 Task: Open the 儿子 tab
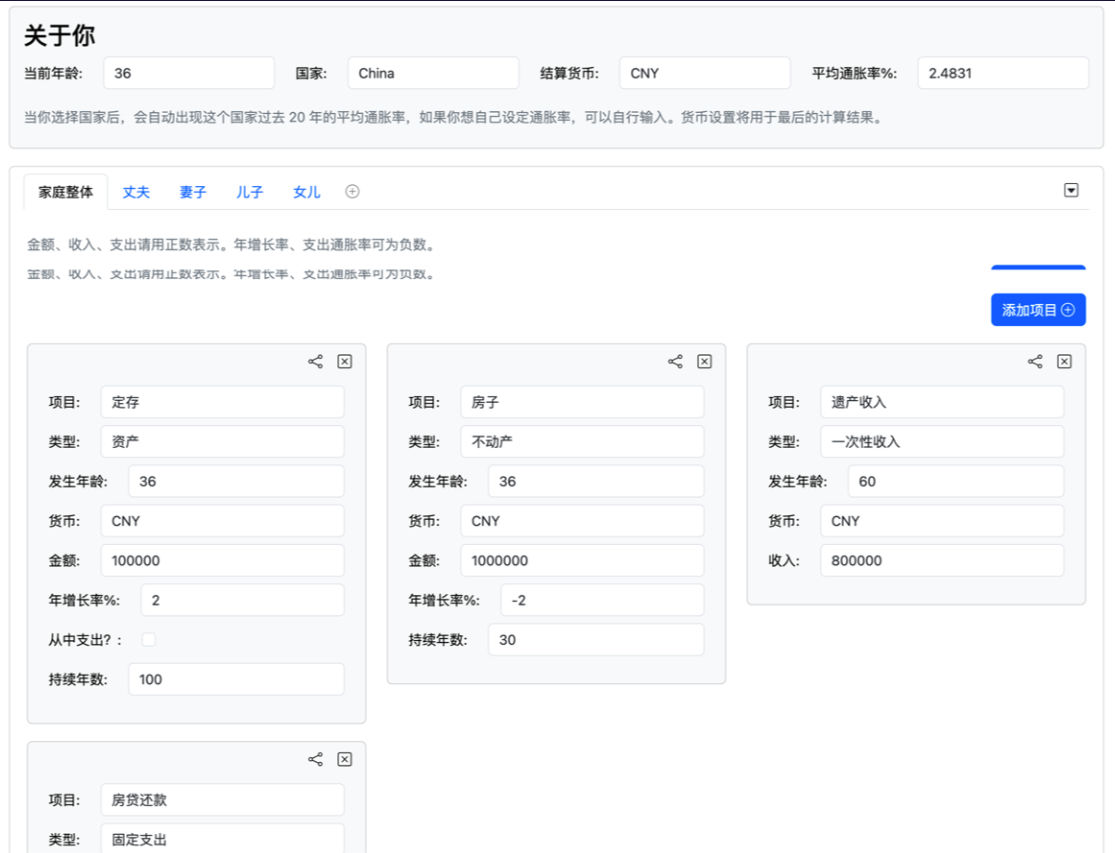tap(248, 191)
